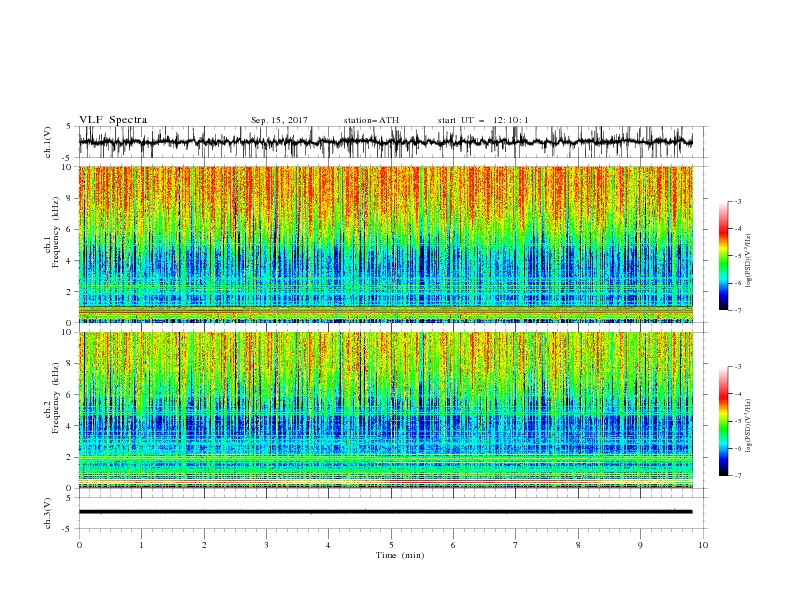Click the time axis tick label "4"
The height and width of the screenshot is (612, 792).
pos(328,545)
